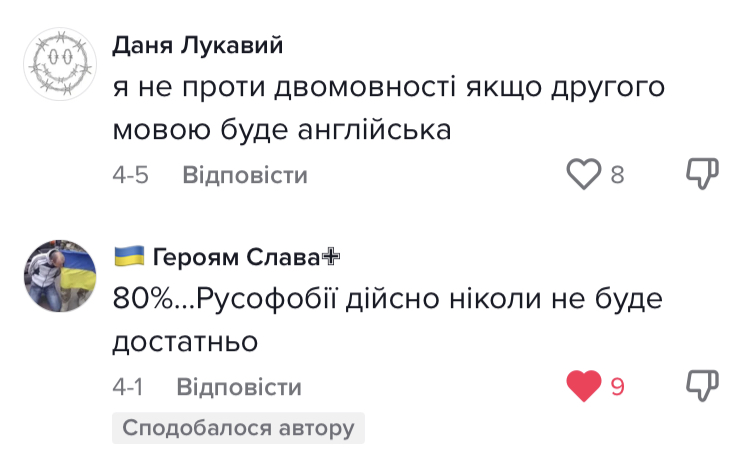
Task: Click the Сподобалося автору badge
Action: tap(239, 429)
